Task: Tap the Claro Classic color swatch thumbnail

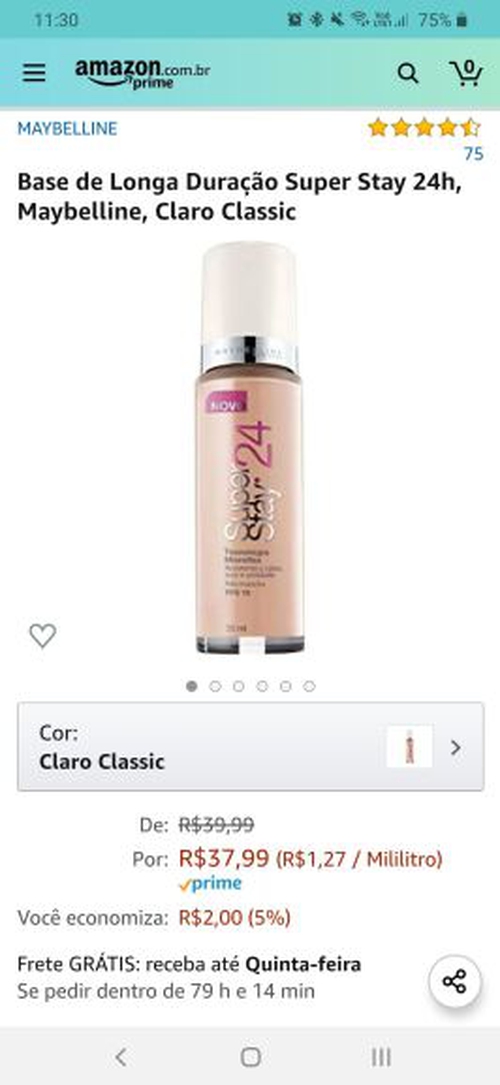Action: 409,747
